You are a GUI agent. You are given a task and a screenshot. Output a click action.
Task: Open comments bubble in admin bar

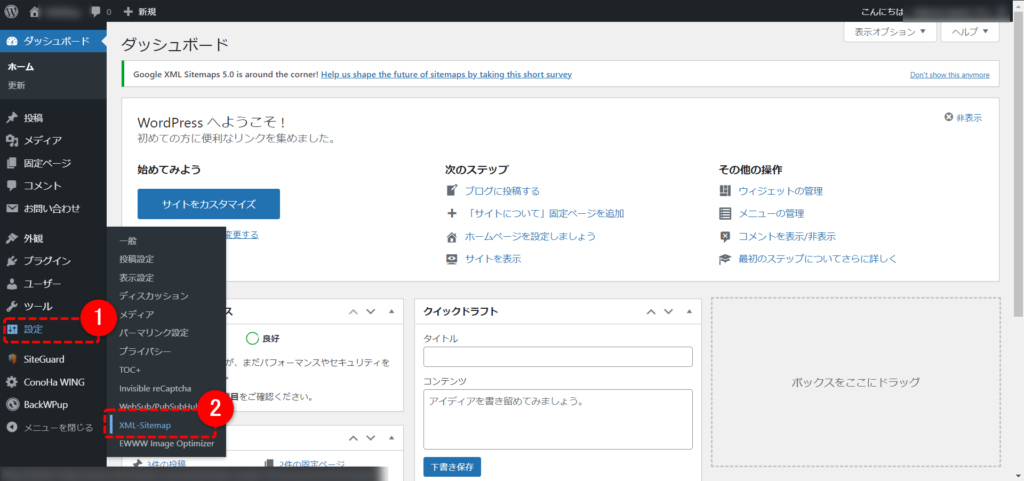point(95,12)
